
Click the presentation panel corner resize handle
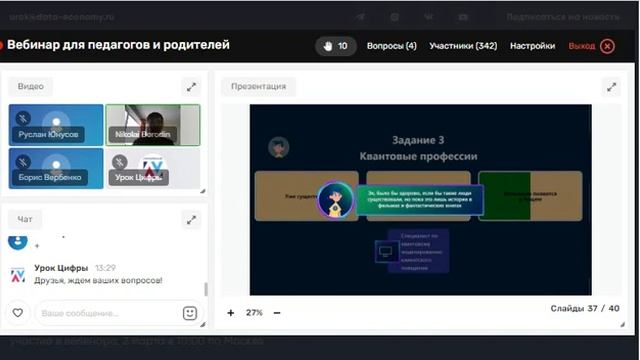click(622, 324)
